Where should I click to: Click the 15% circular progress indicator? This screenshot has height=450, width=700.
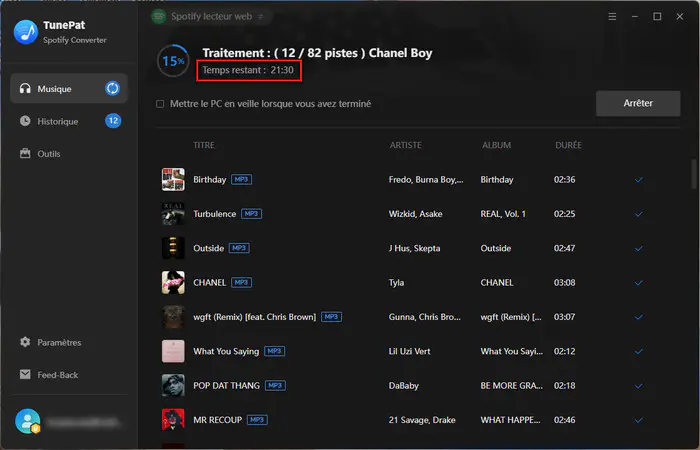(x=173, y=61)
